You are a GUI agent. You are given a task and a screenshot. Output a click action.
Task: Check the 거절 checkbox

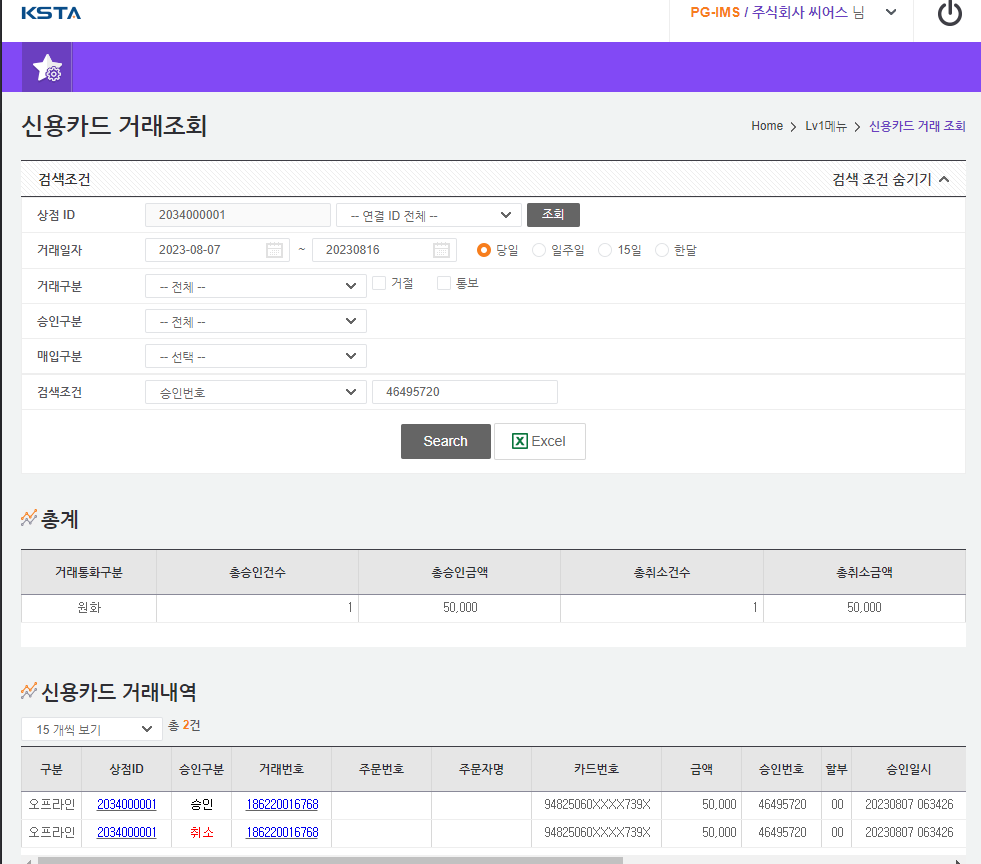click(x=379, y=283)
